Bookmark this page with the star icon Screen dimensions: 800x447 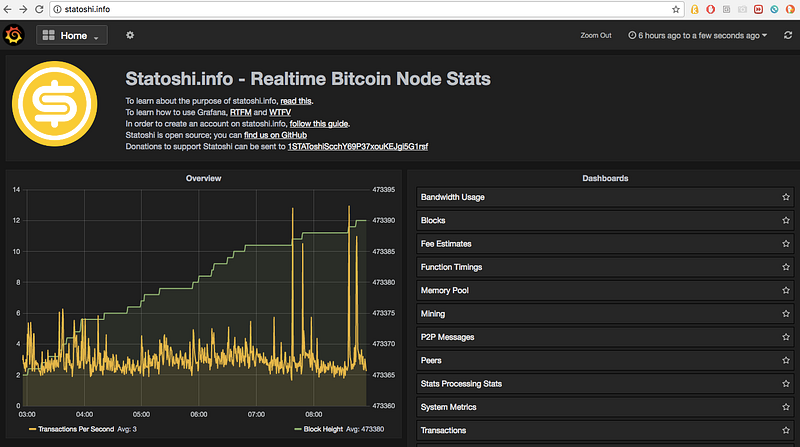point(676,9)
